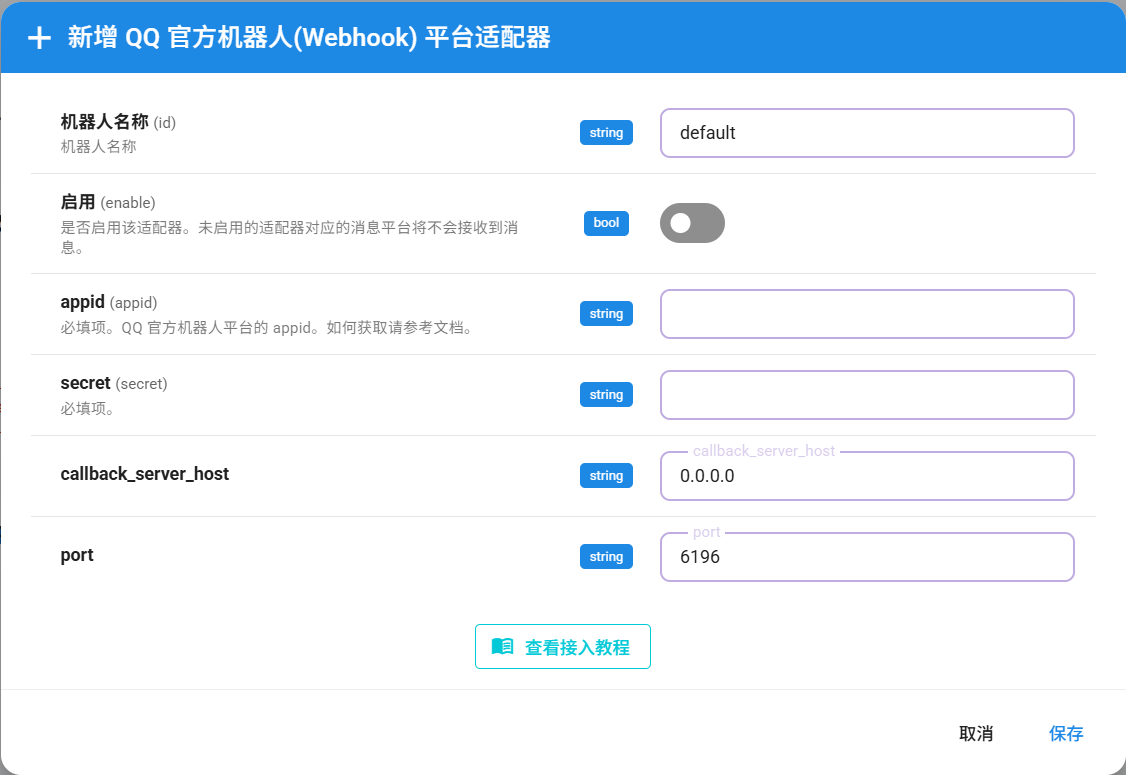Click into the empty appid input field
Screen dimensions: 1126x775
(x=866, y=314)
